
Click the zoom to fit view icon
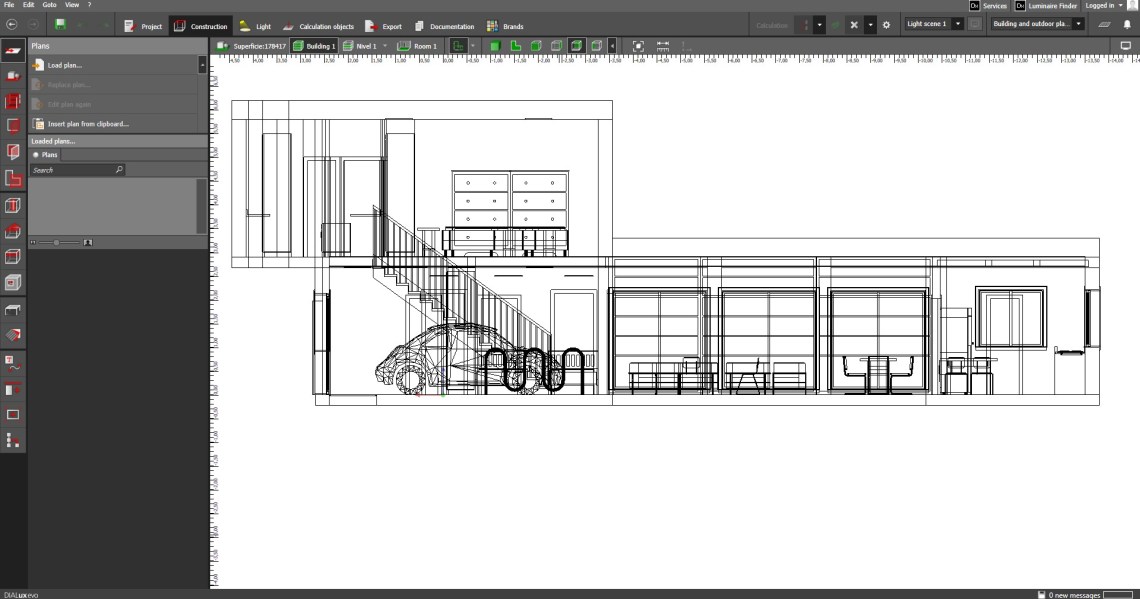pyautogui.click(x=638, y=46)
